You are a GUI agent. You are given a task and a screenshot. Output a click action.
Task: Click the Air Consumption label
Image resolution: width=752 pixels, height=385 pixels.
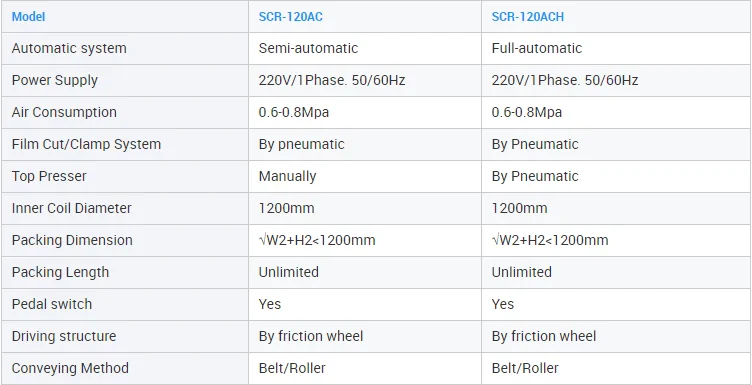[x=64, y=112]
